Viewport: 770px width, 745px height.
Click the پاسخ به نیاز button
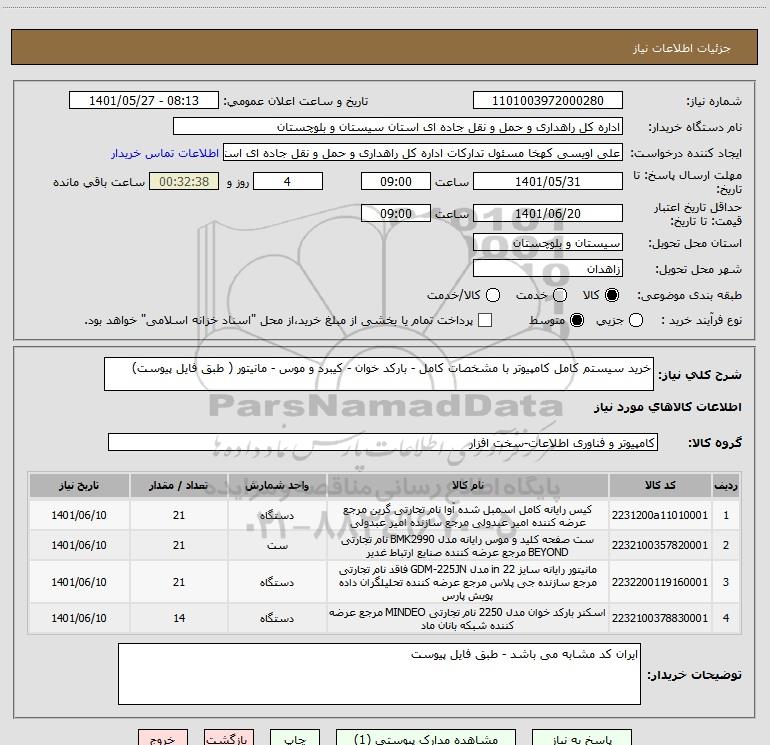pyautogui.click(x=582, y=738)
